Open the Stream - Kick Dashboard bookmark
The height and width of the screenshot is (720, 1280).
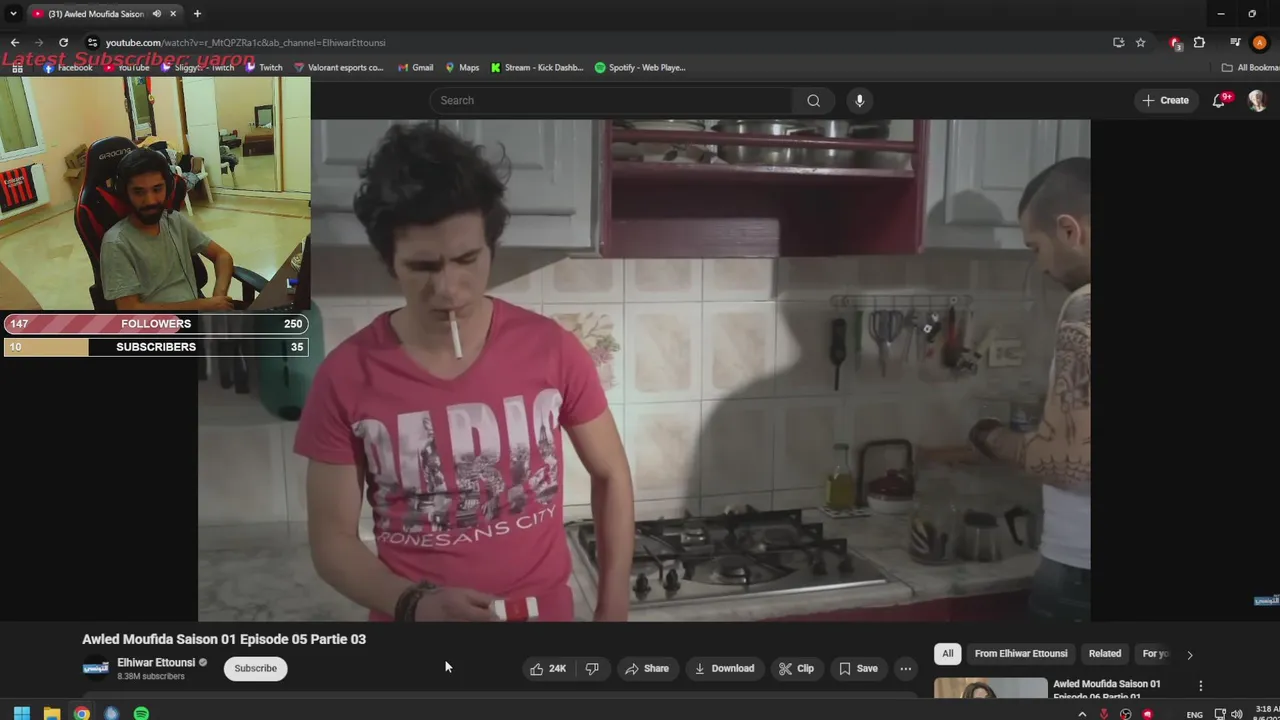(x=537, y=67)
